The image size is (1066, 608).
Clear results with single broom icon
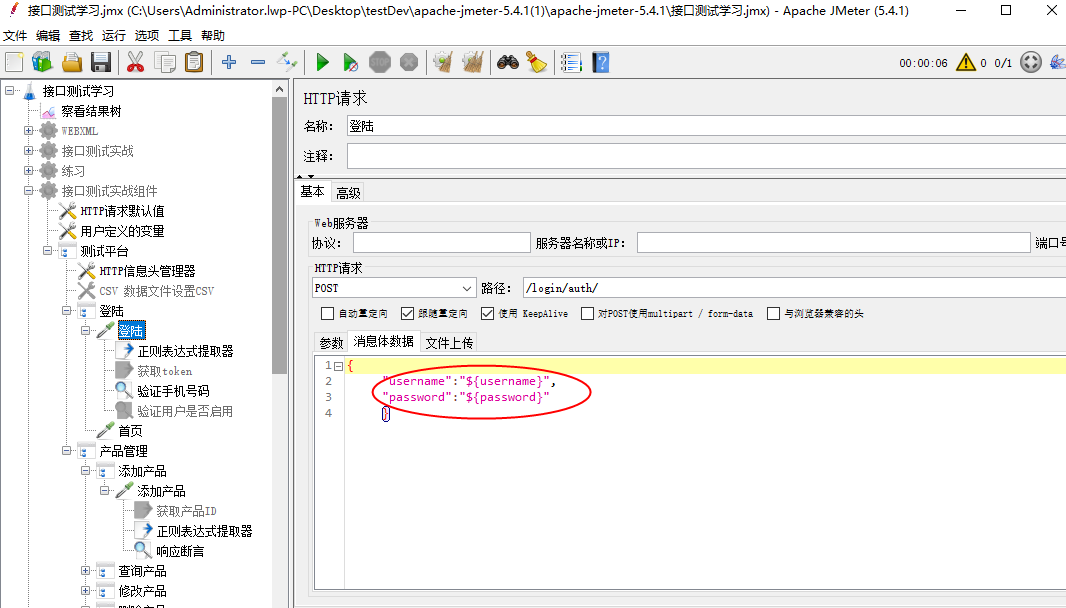(443, 63)
